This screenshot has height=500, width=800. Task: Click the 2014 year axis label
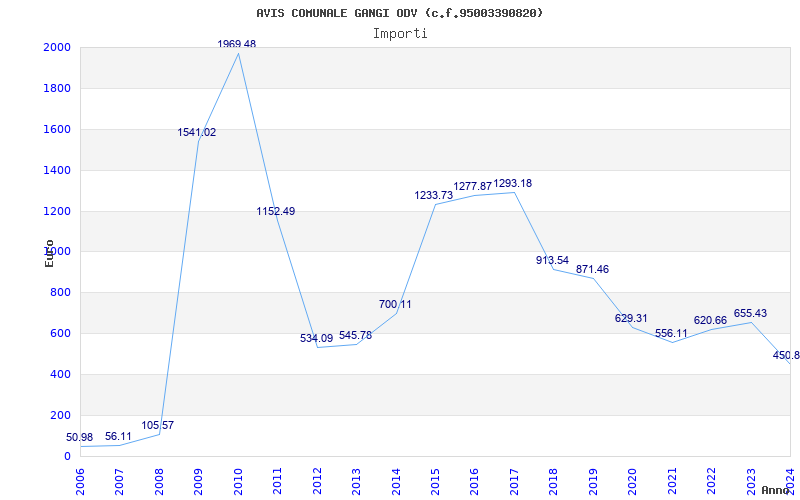[x=396, y=482]
